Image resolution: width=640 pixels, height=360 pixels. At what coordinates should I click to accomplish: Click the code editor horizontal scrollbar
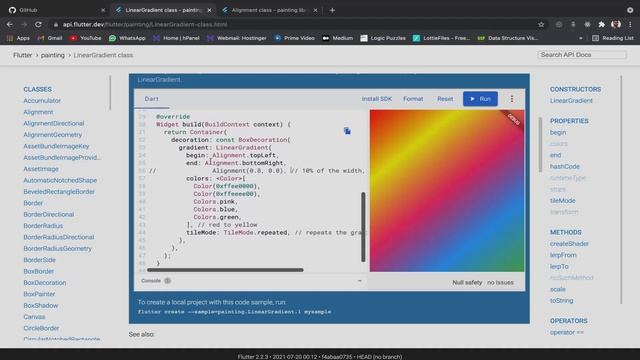tap(225, 270)
